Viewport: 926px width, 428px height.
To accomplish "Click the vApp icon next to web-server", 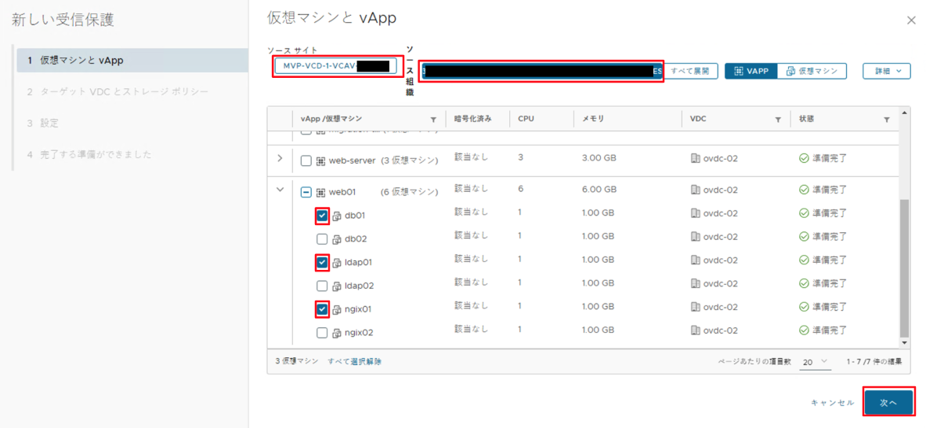I will [x=321, y=161].
